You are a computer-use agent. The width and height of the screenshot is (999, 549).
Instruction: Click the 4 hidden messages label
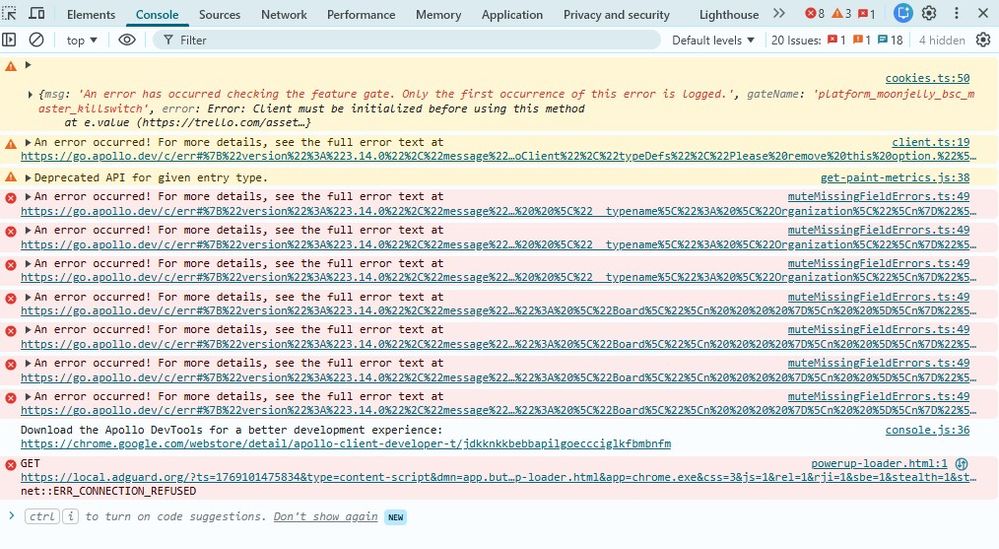pos(942,40)
